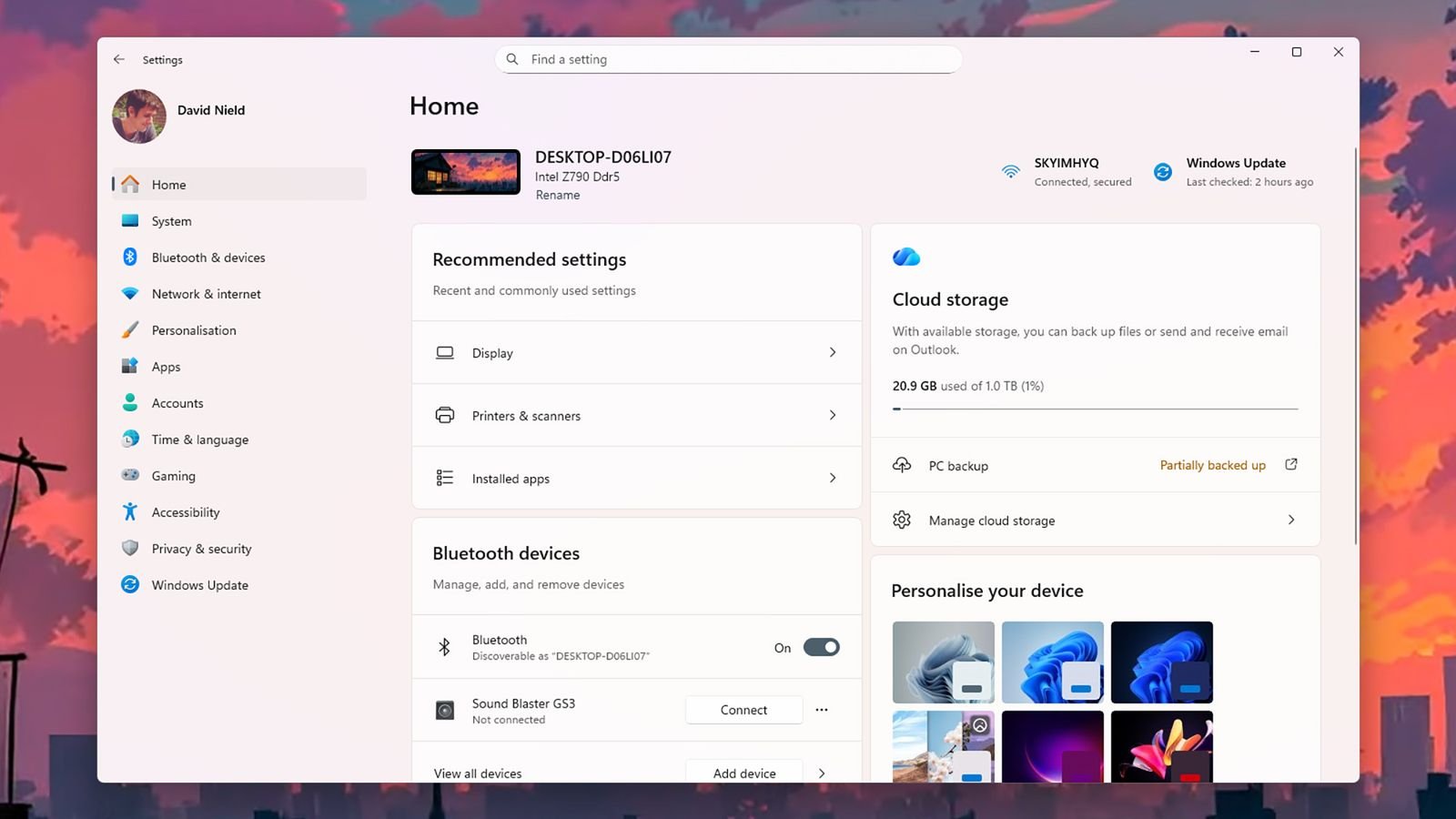
Task: Open Bluetooth & devices section label
Action: coord(208,258)
